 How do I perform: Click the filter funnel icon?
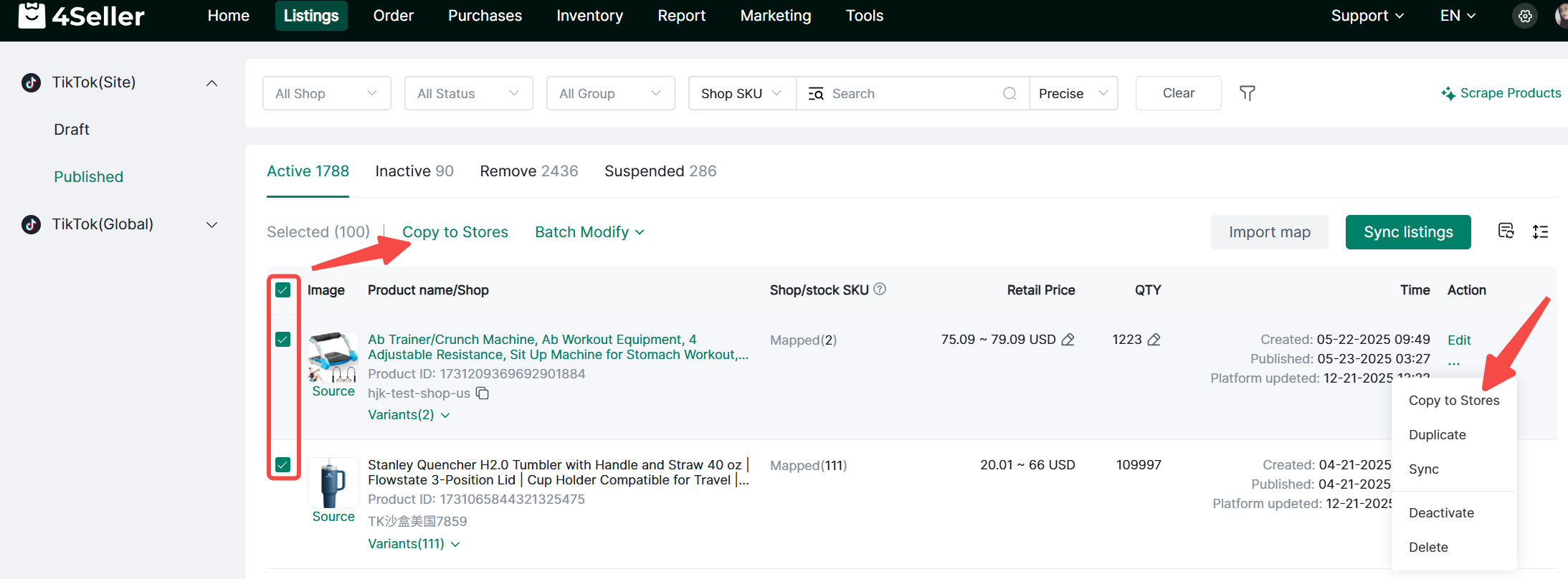[x=1247, y=93]
